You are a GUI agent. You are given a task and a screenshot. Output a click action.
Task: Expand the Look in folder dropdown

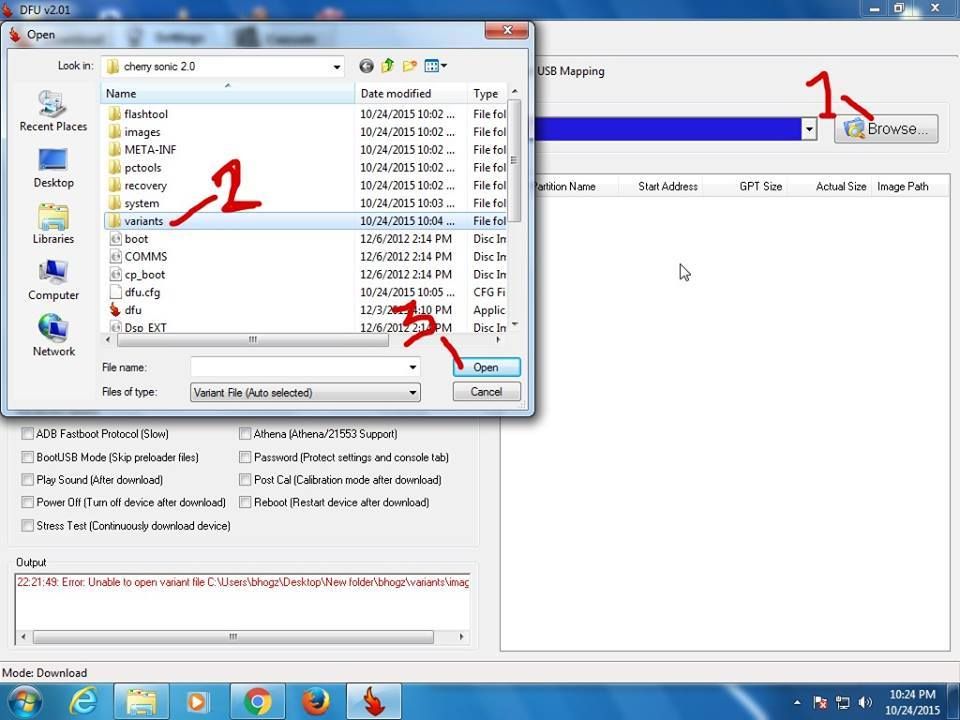coord(337,67)
